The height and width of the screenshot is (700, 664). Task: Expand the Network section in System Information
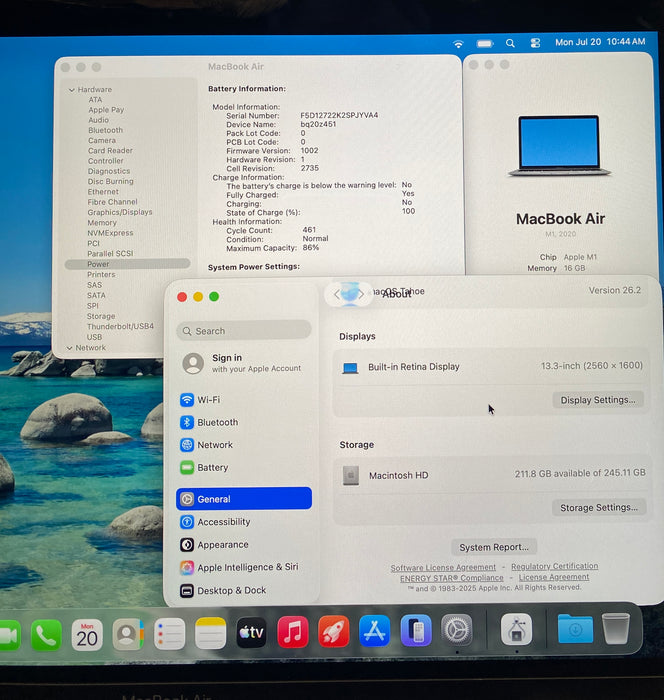[x=70, y=348]
